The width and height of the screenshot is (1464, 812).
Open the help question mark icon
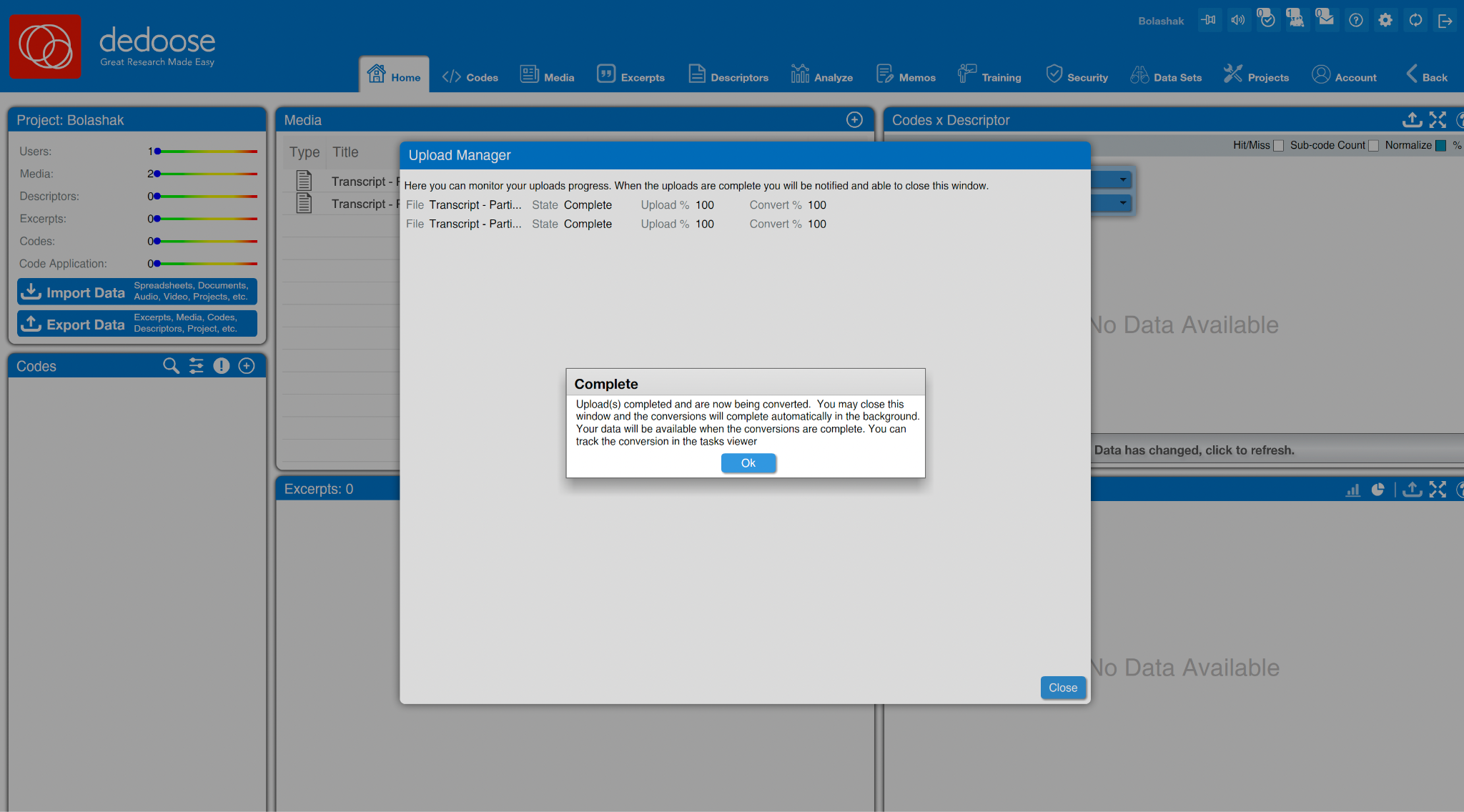pos(1356,20)
